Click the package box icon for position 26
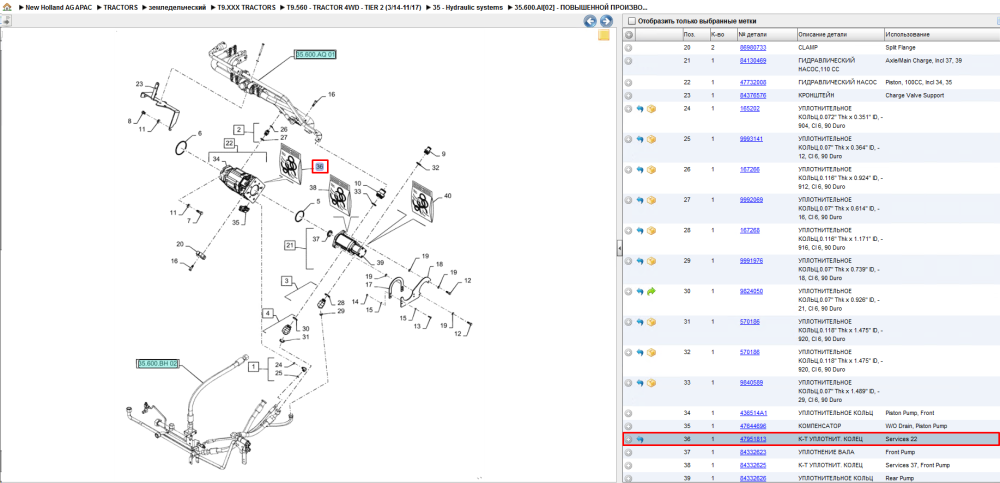This screenshot has width=1000, height=483. point(651,170)
